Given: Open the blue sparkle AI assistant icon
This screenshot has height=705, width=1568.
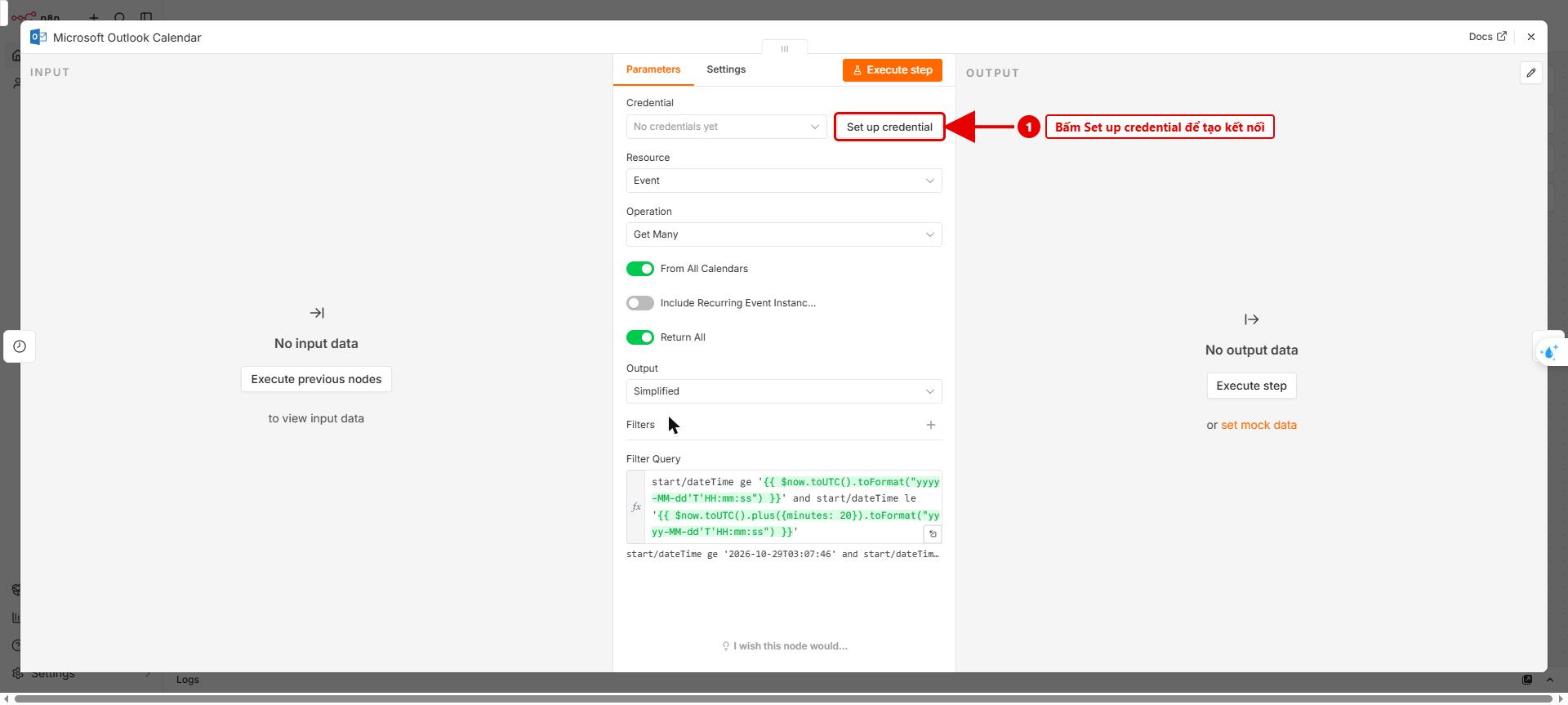Looking at the screenshot, I should [1549, 351].
